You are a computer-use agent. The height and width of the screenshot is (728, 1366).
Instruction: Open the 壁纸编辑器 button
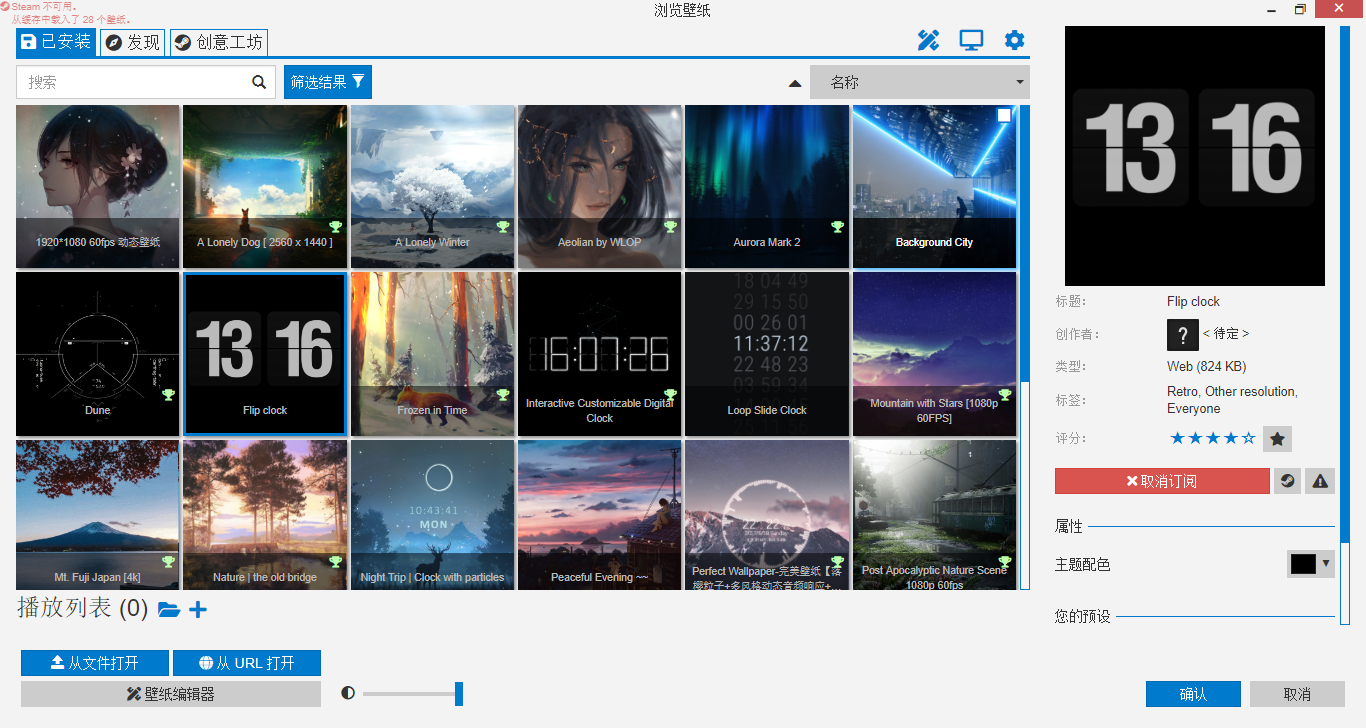pos(171,694)
